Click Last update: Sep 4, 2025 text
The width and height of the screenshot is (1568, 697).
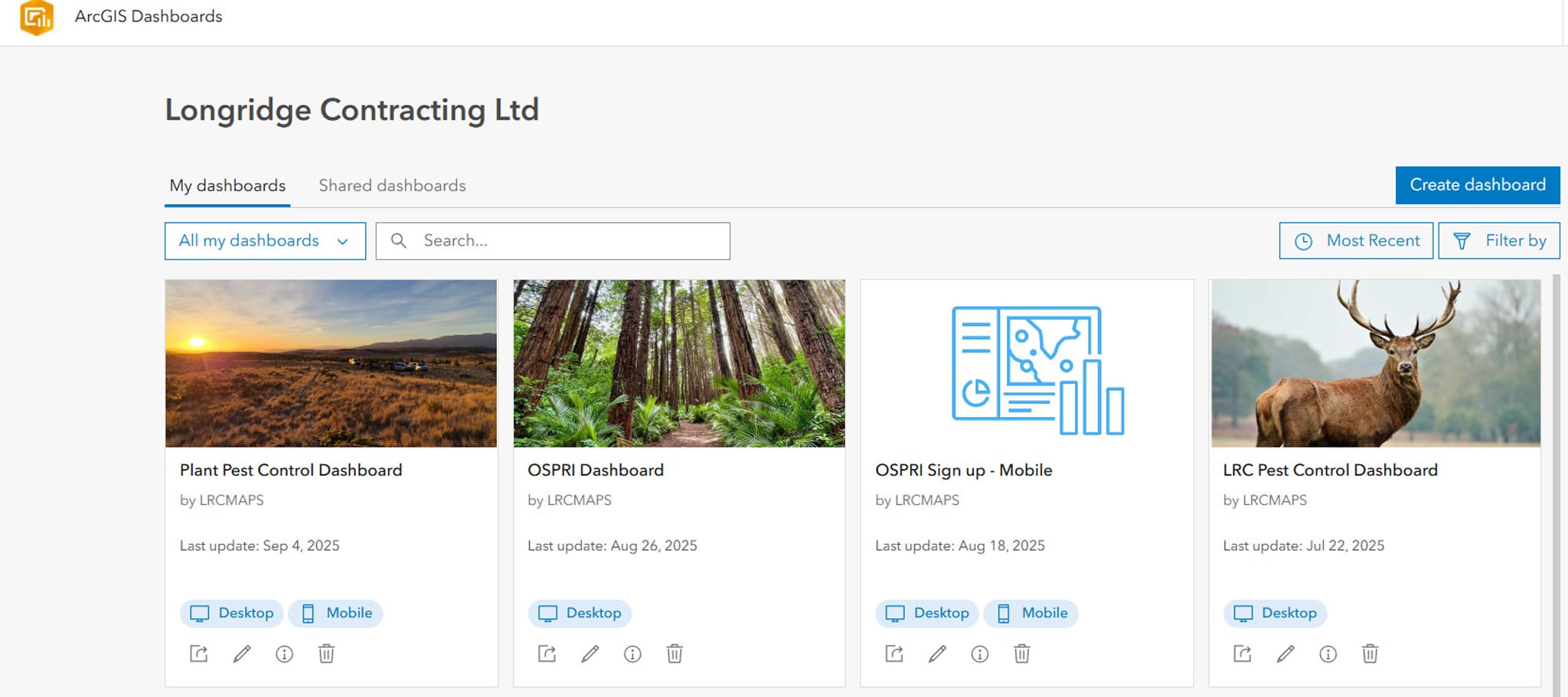(260, 546)
